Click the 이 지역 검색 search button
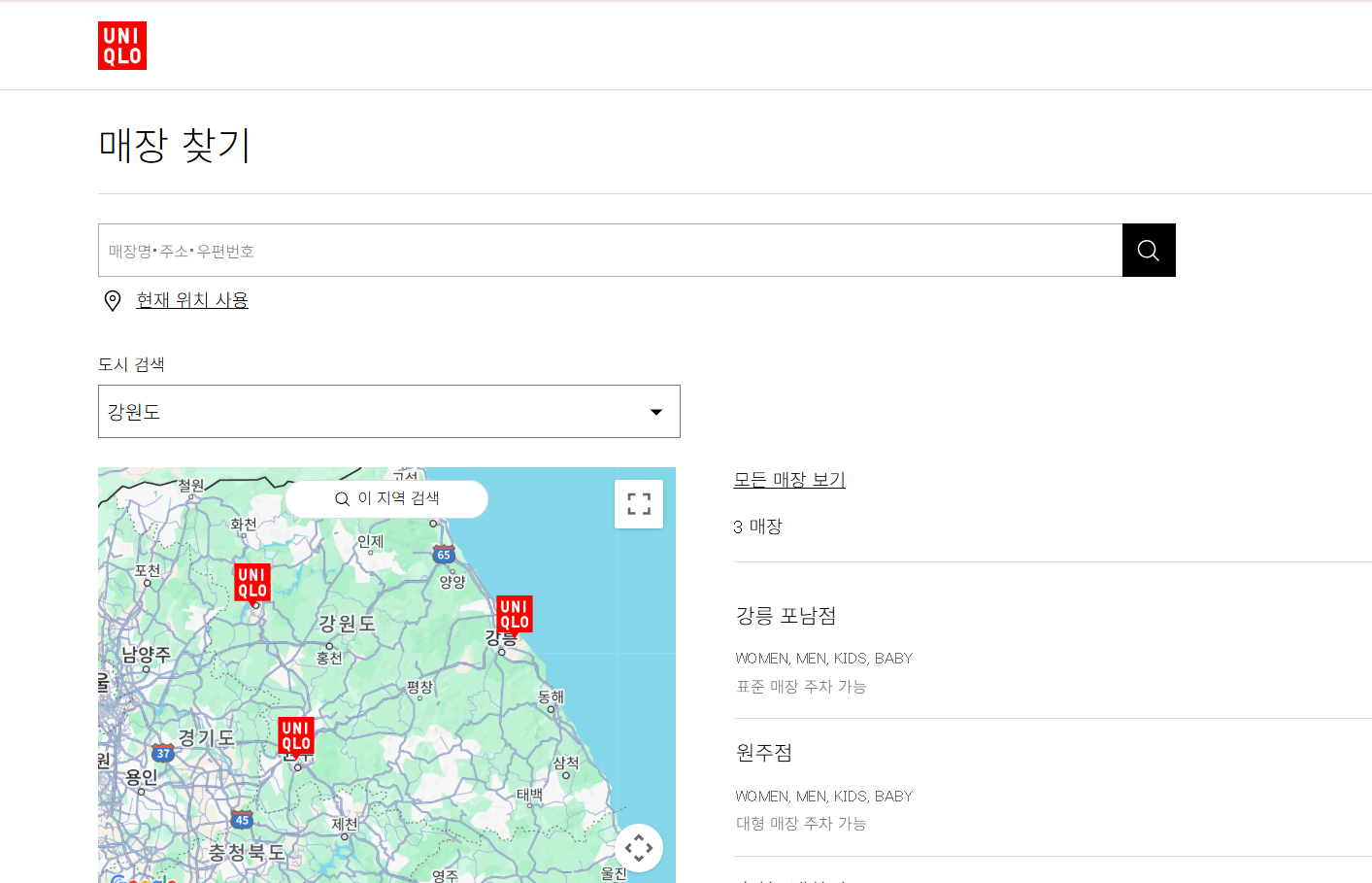Image resolution: width=1372 pixels, height=883 pixels. [386, 498]
